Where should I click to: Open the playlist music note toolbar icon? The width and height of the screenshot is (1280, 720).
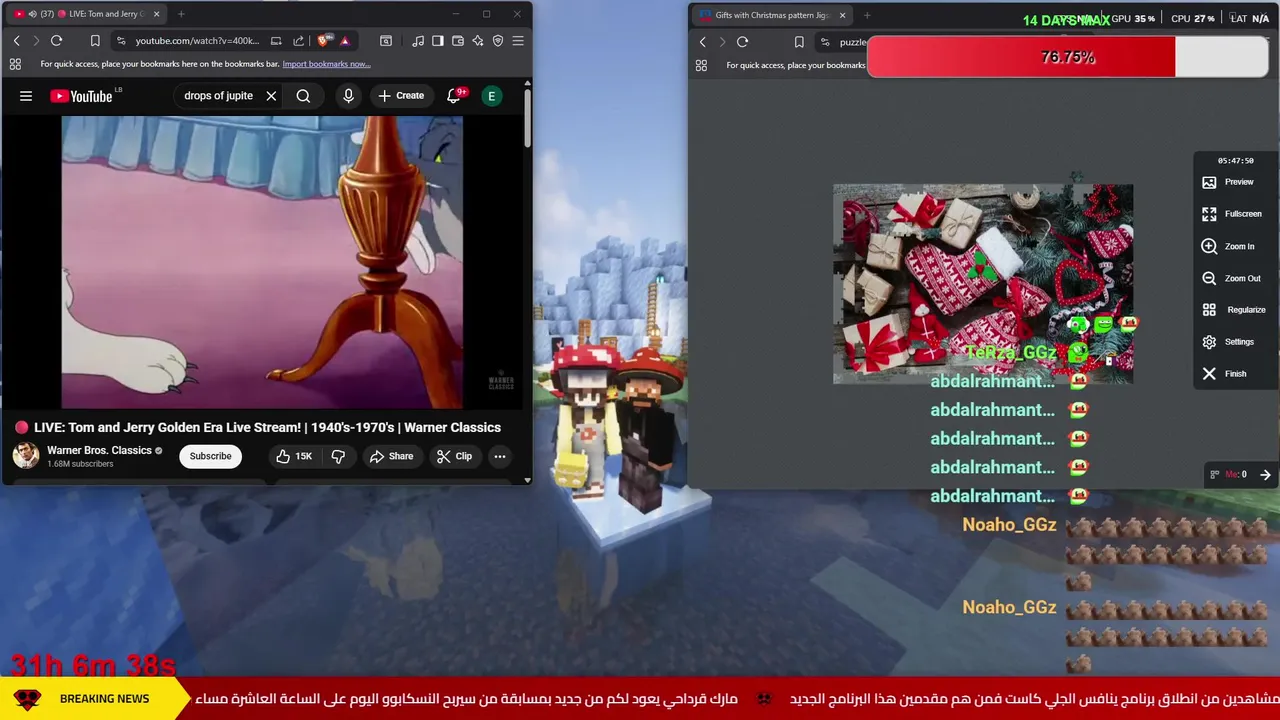pos(417,41)
